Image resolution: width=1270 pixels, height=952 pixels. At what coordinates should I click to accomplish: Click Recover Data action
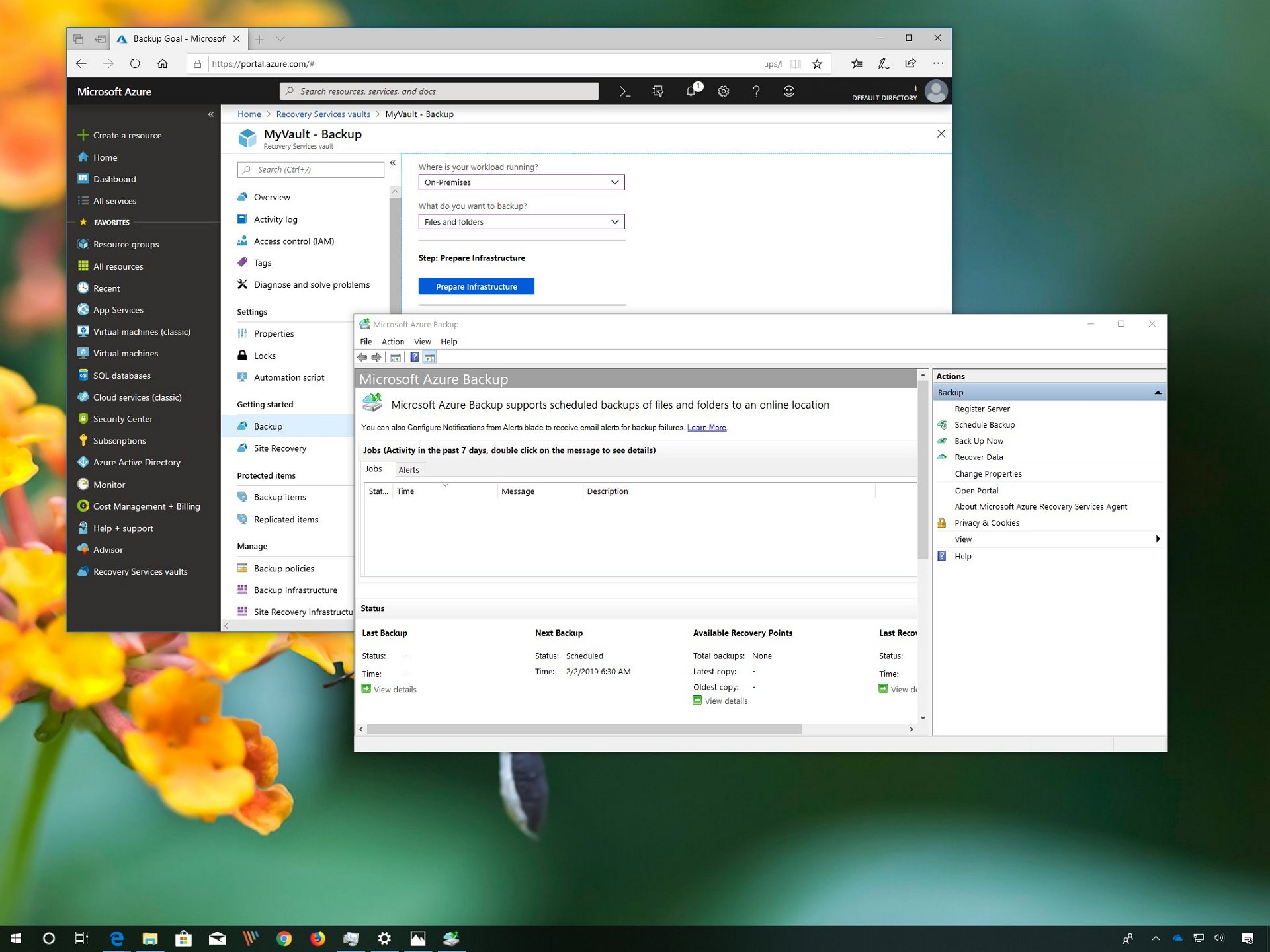(979, 457)
